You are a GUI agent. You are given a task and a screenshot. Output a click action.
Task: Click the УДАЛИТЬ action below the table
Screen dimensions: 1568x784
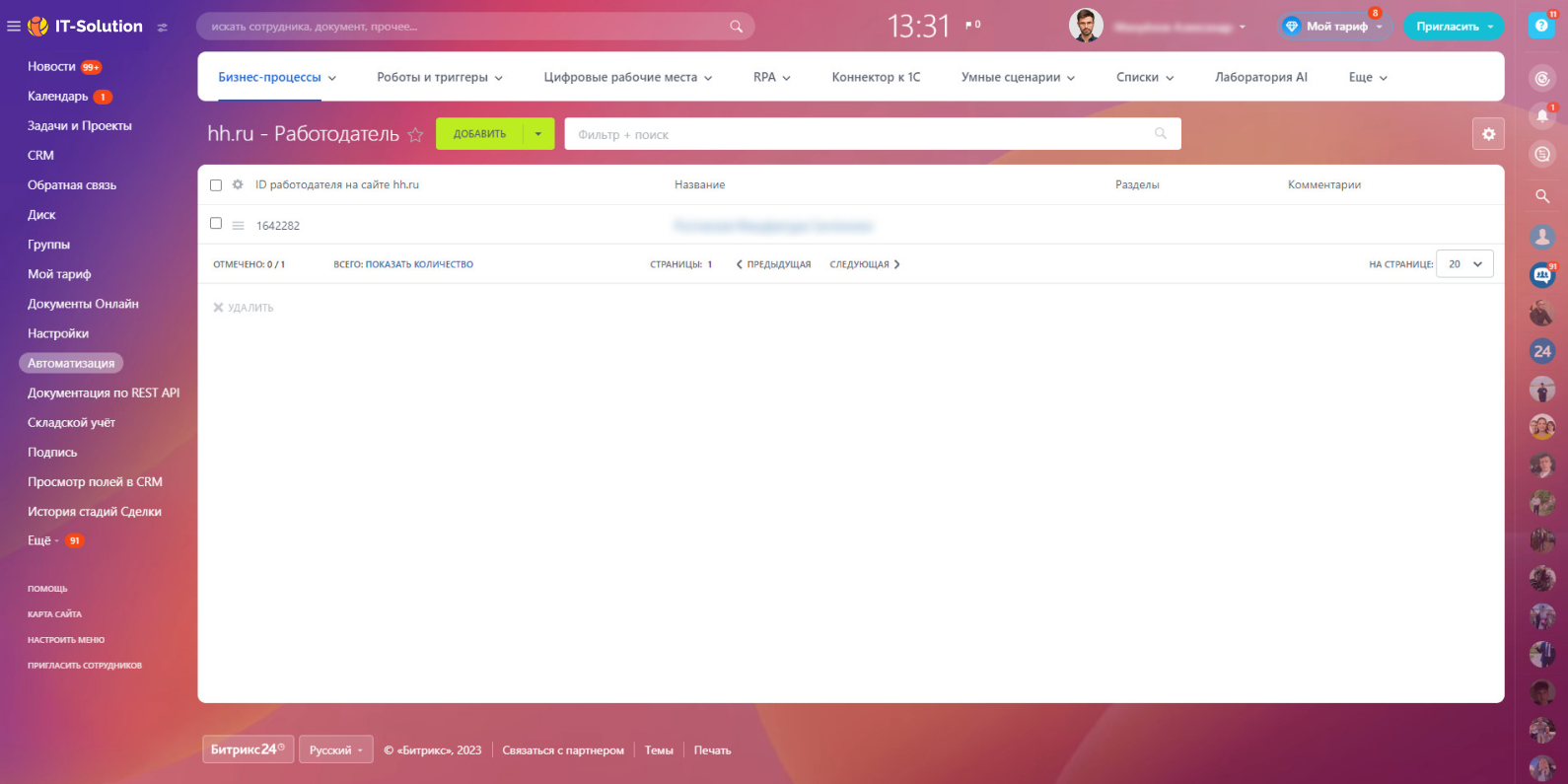pos(244,308)
